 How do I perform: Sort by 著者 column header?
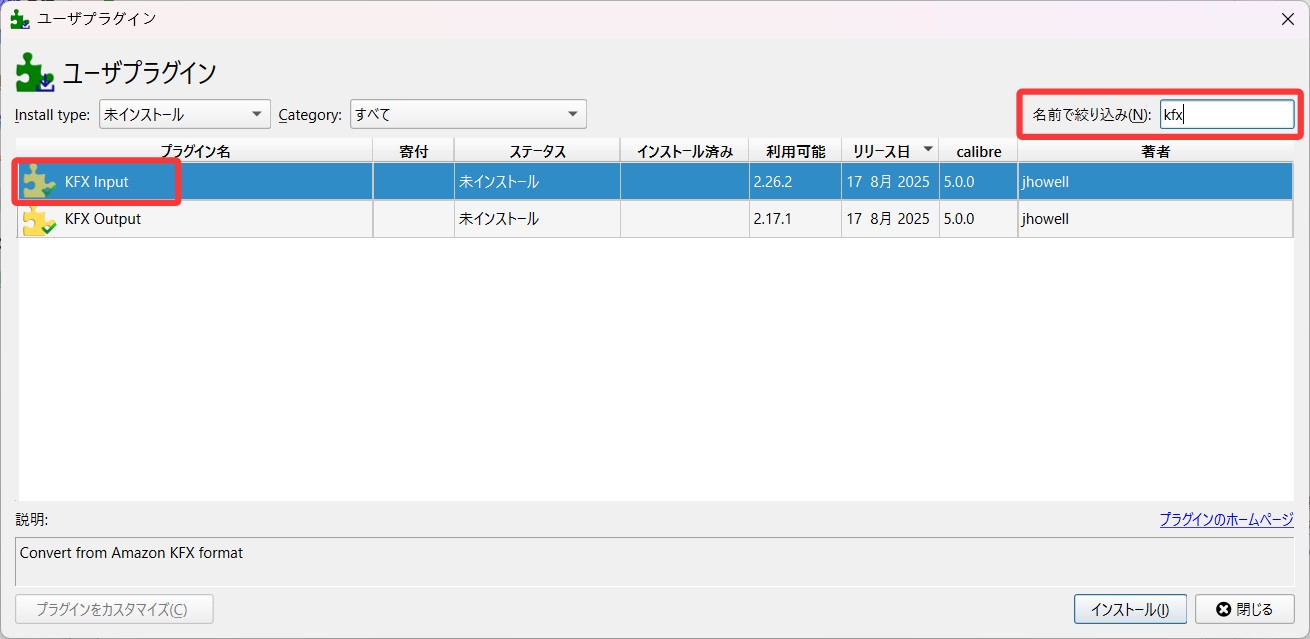click(1155, 151)
